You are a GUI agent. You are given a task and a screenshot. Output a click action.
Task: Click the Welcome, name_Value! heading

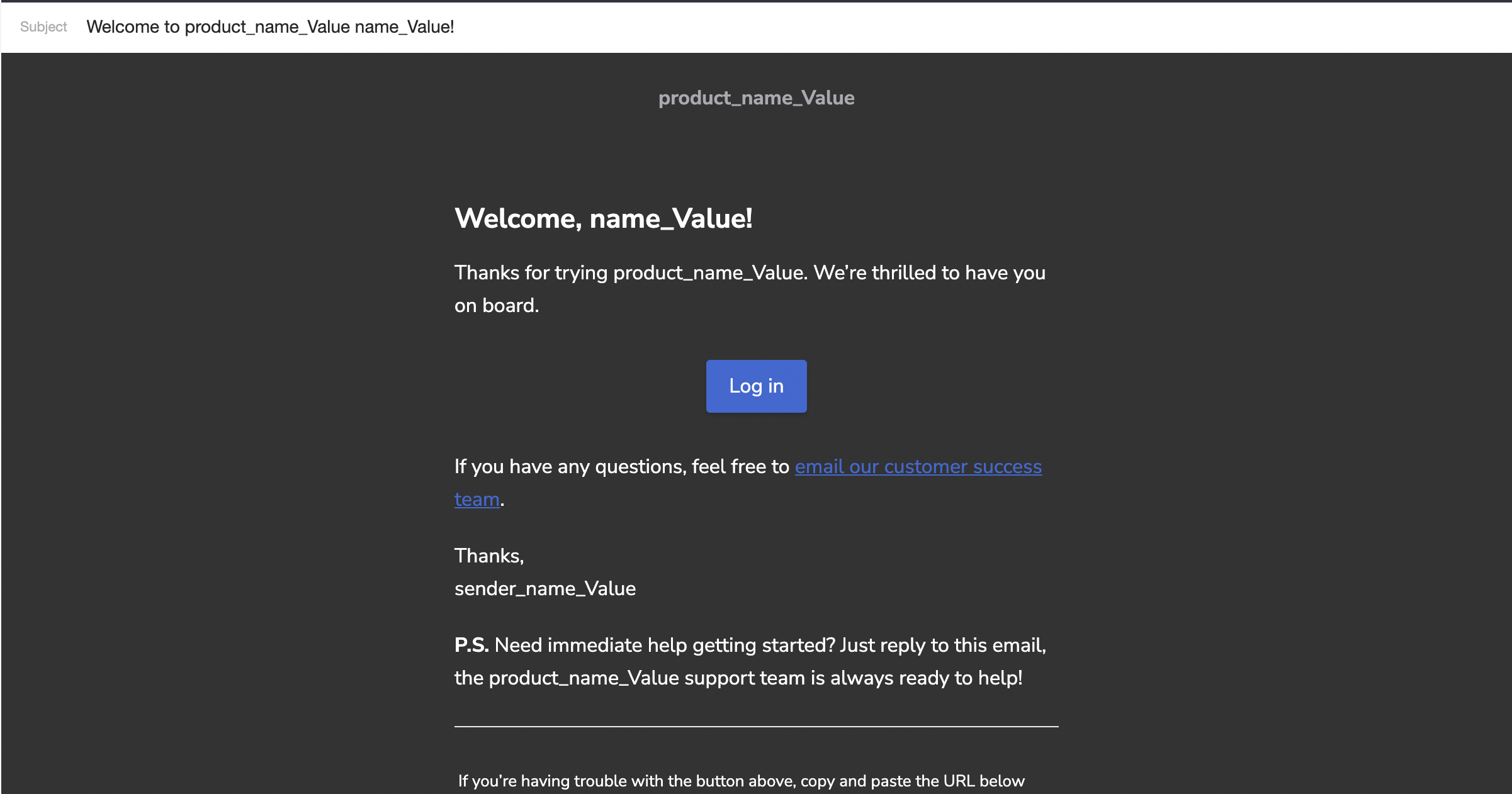(x=603, y=219)
